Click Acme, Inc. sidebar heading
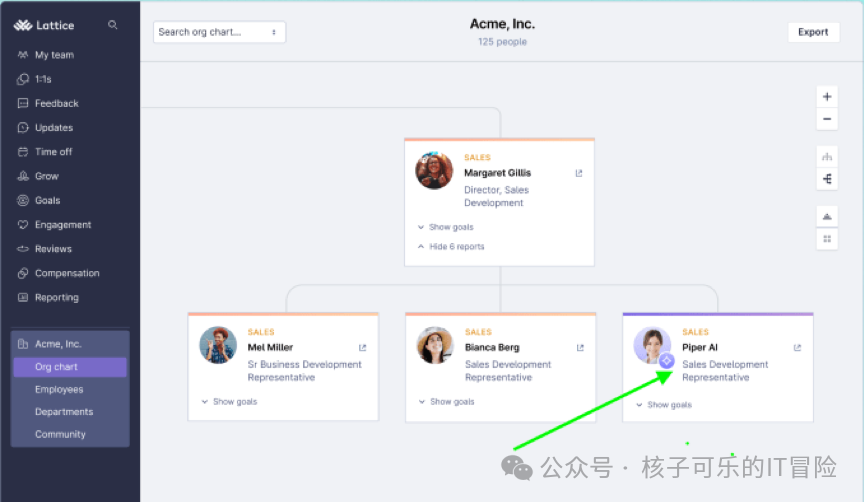 (58, 344)
